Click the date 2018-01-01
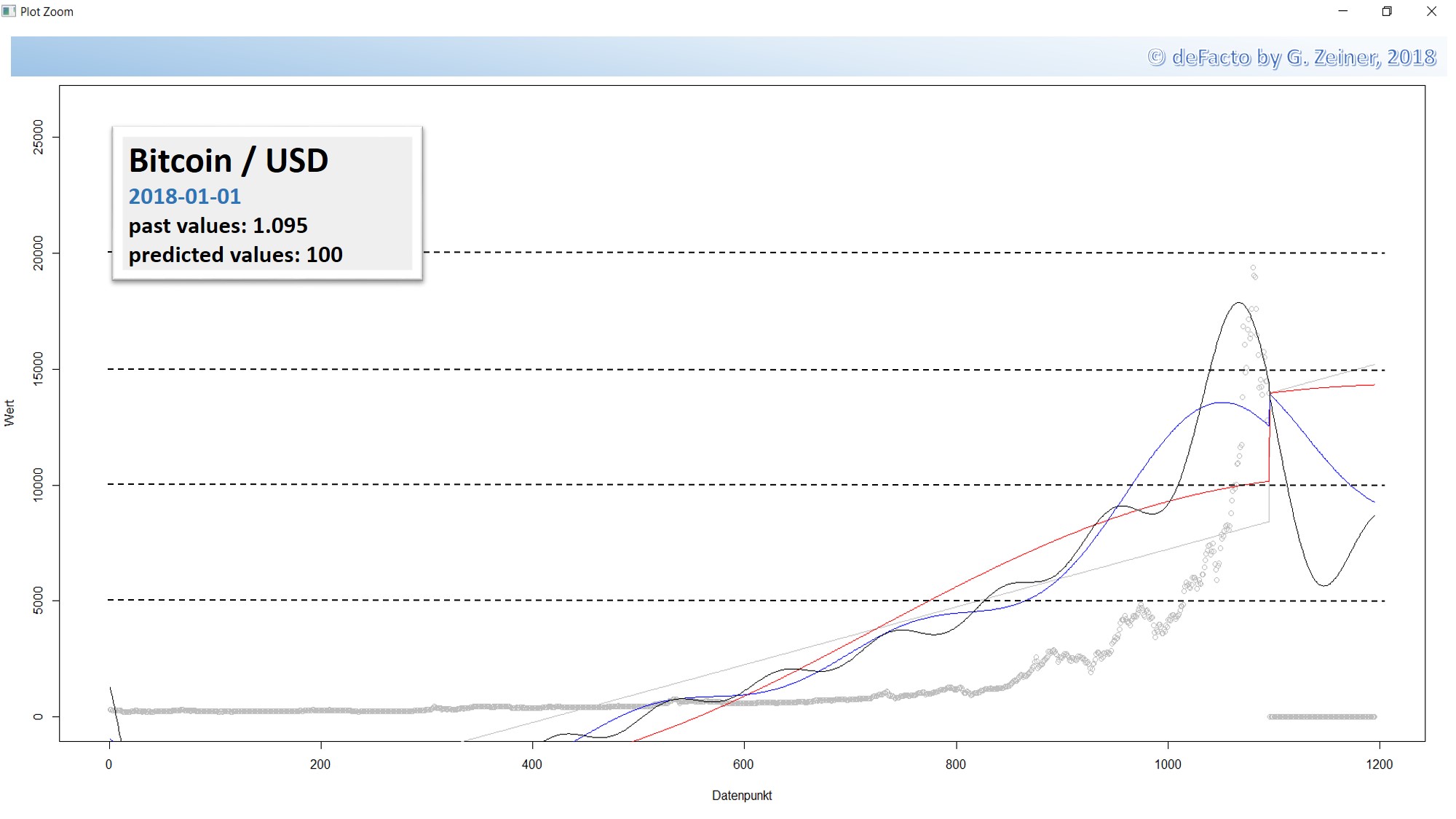Screen dimensions: 1456x819 185,196
